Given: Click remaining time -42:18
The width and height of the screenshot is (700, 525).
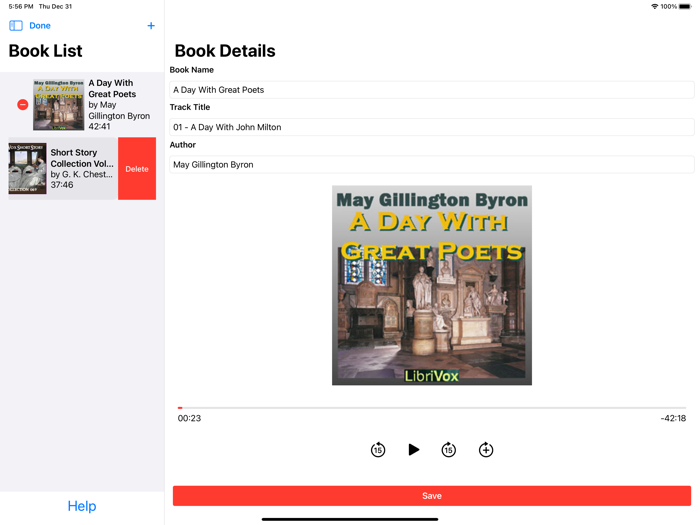Looking at the screenshot, I should click(x=673, y=418).
